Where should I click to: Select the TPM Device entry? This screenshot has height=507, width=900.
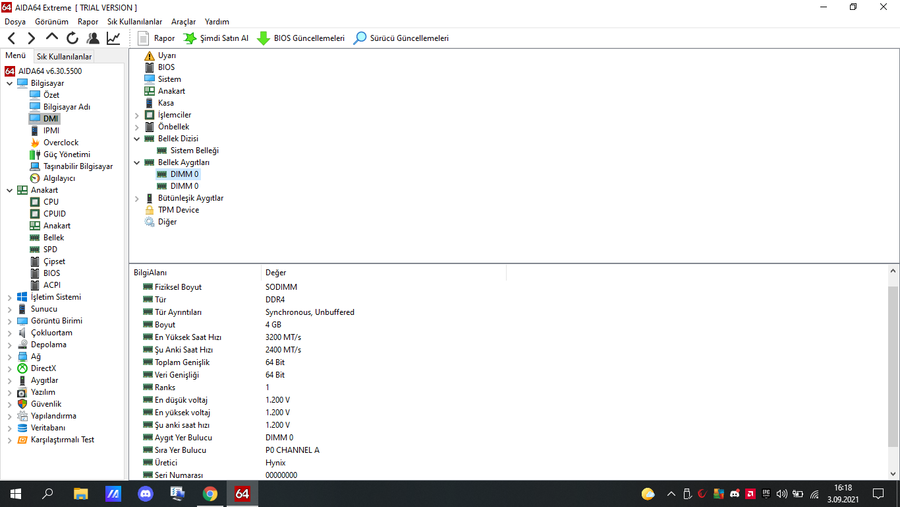[x=172, y=210]
